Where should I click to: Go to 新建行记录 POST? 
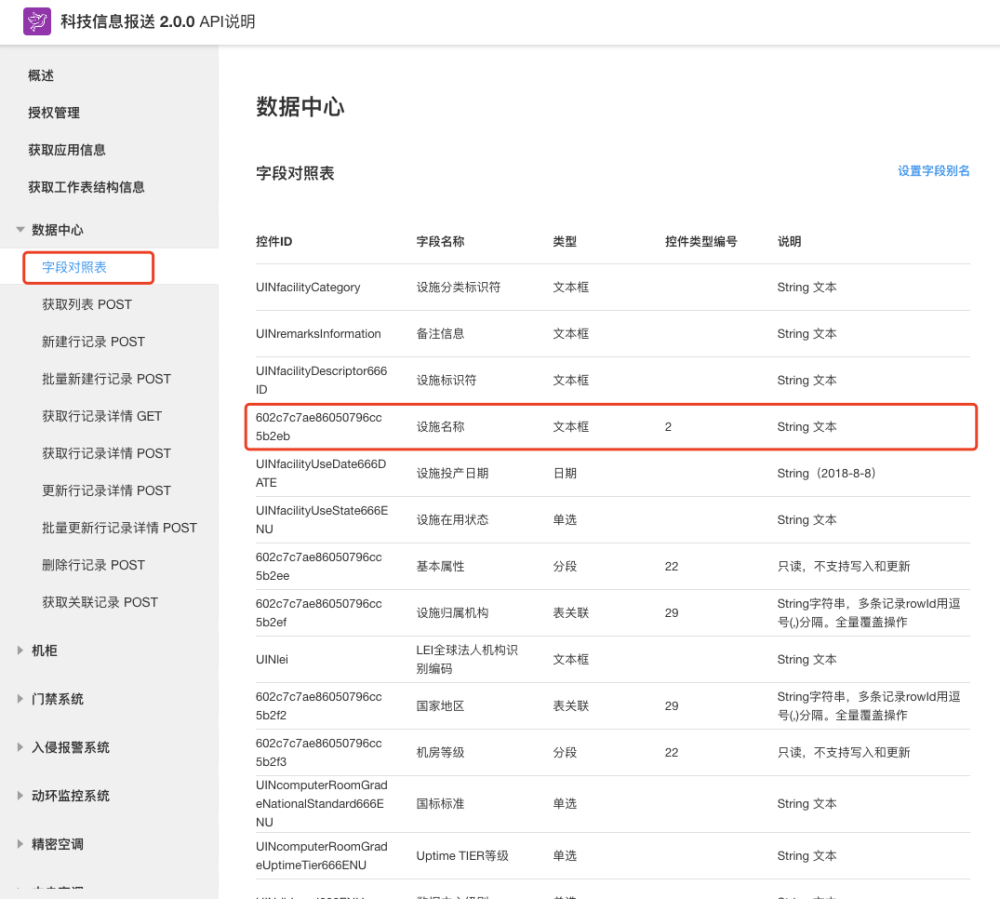[93, 341]
